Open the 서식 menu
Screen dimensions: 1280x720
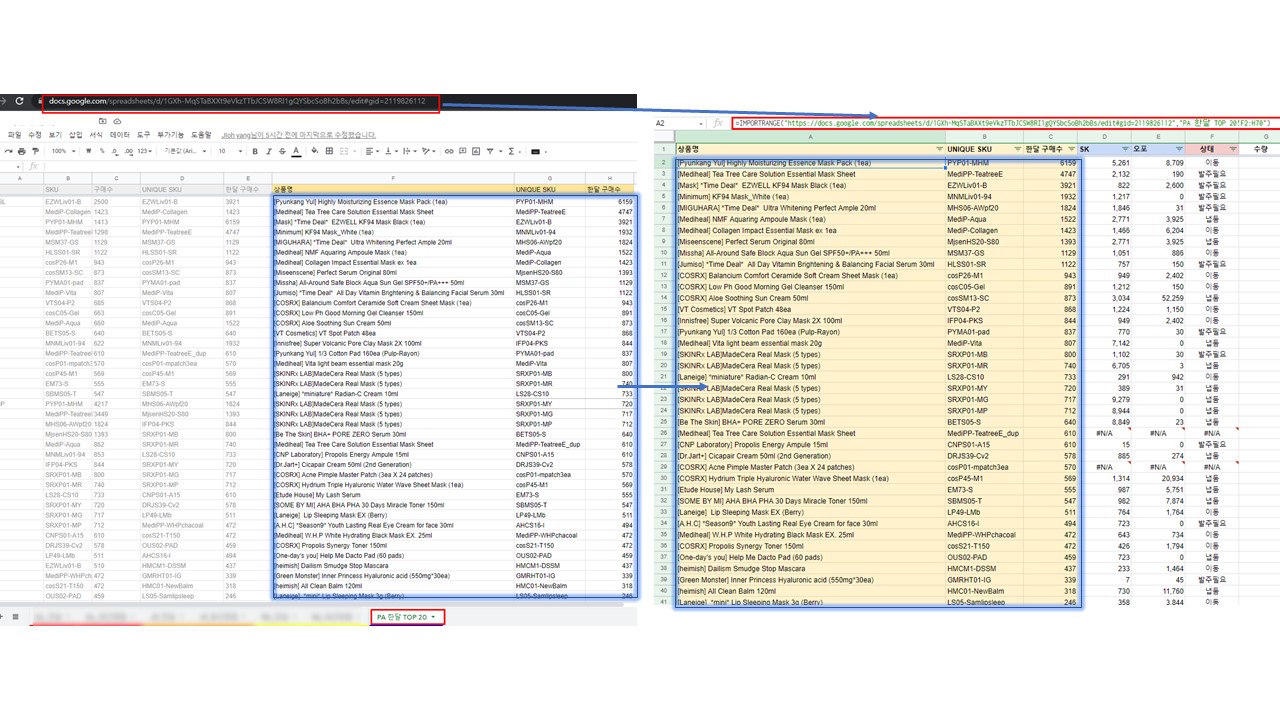click(x=96, y=135)
